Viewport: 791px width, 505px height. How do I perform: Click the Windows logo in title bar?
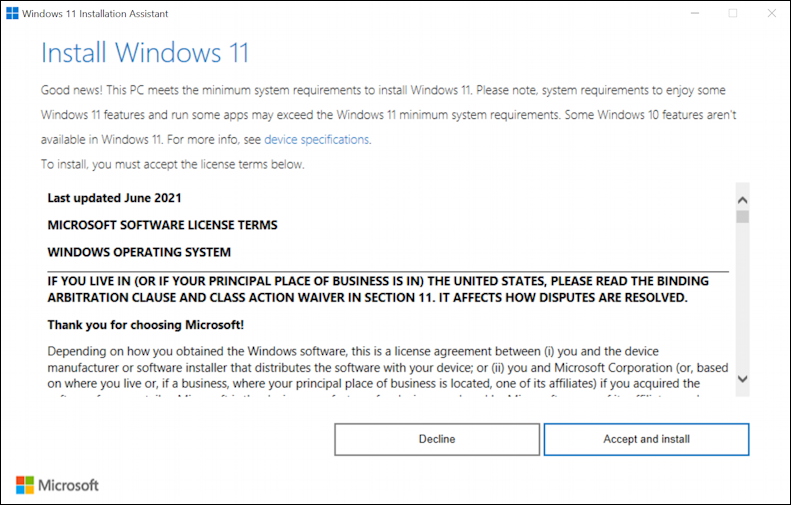(12, 13)
